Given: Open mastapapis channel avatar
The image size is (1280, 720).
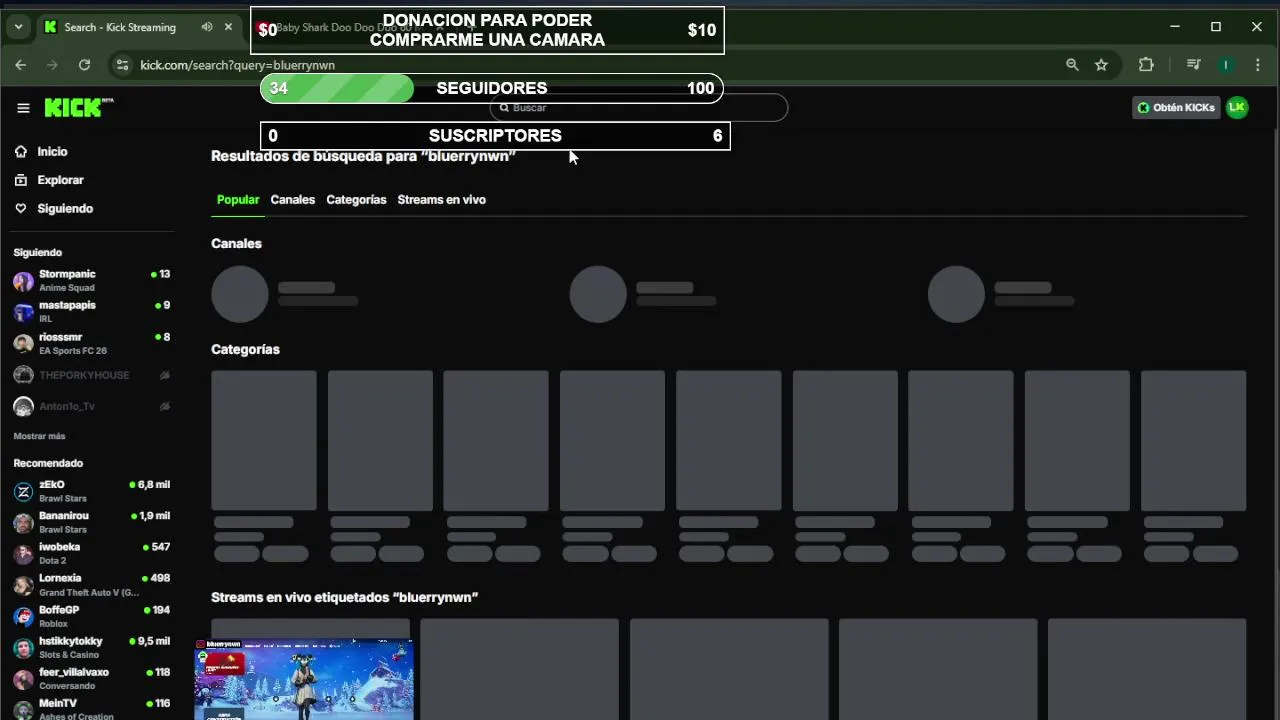Looking at the screenshot, I should click(x=23, y=312).
